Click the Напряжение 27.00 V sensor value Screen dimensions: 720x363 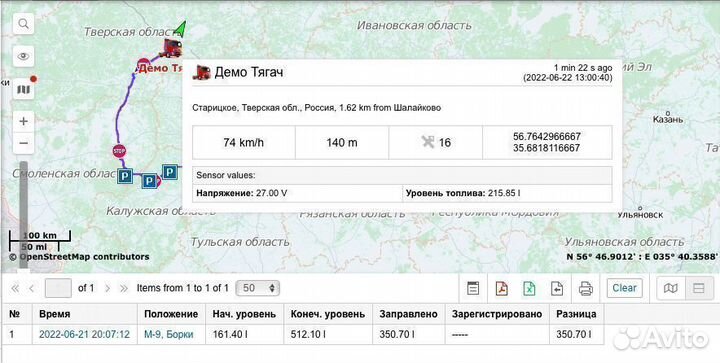[242, 193]
